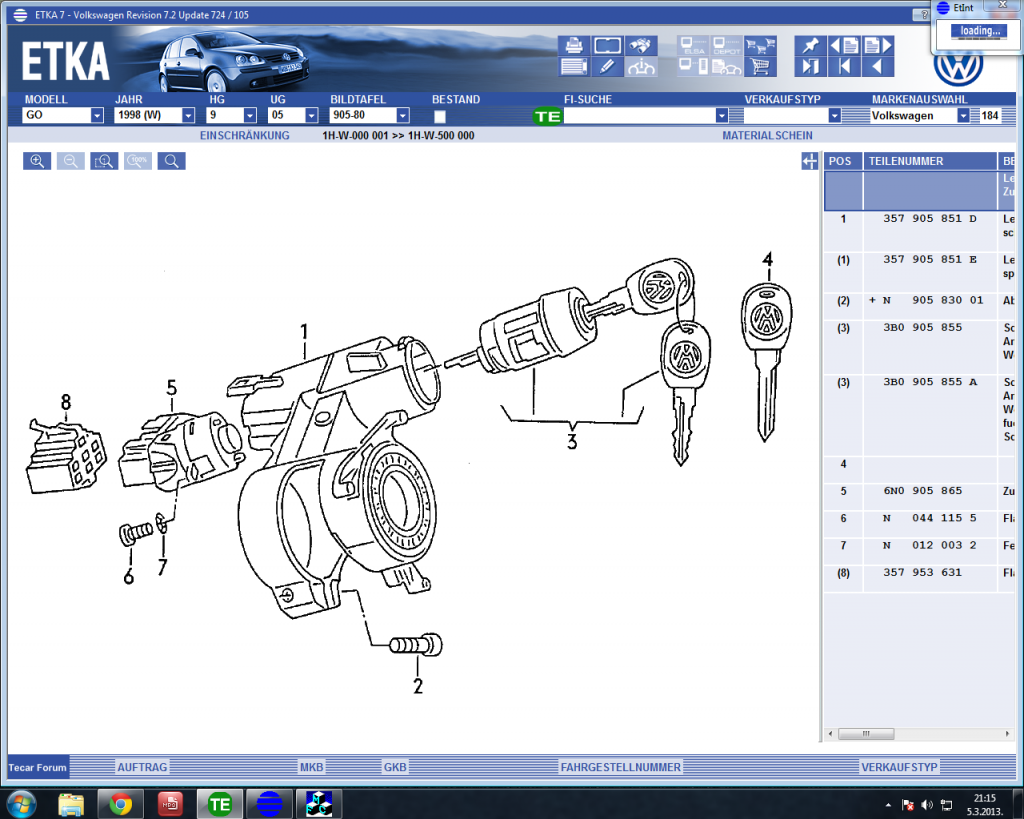This screenshot has width=1024, height=819.
Task: Click into the FI-SUCHE input field
Action: [x=639, y=116]
